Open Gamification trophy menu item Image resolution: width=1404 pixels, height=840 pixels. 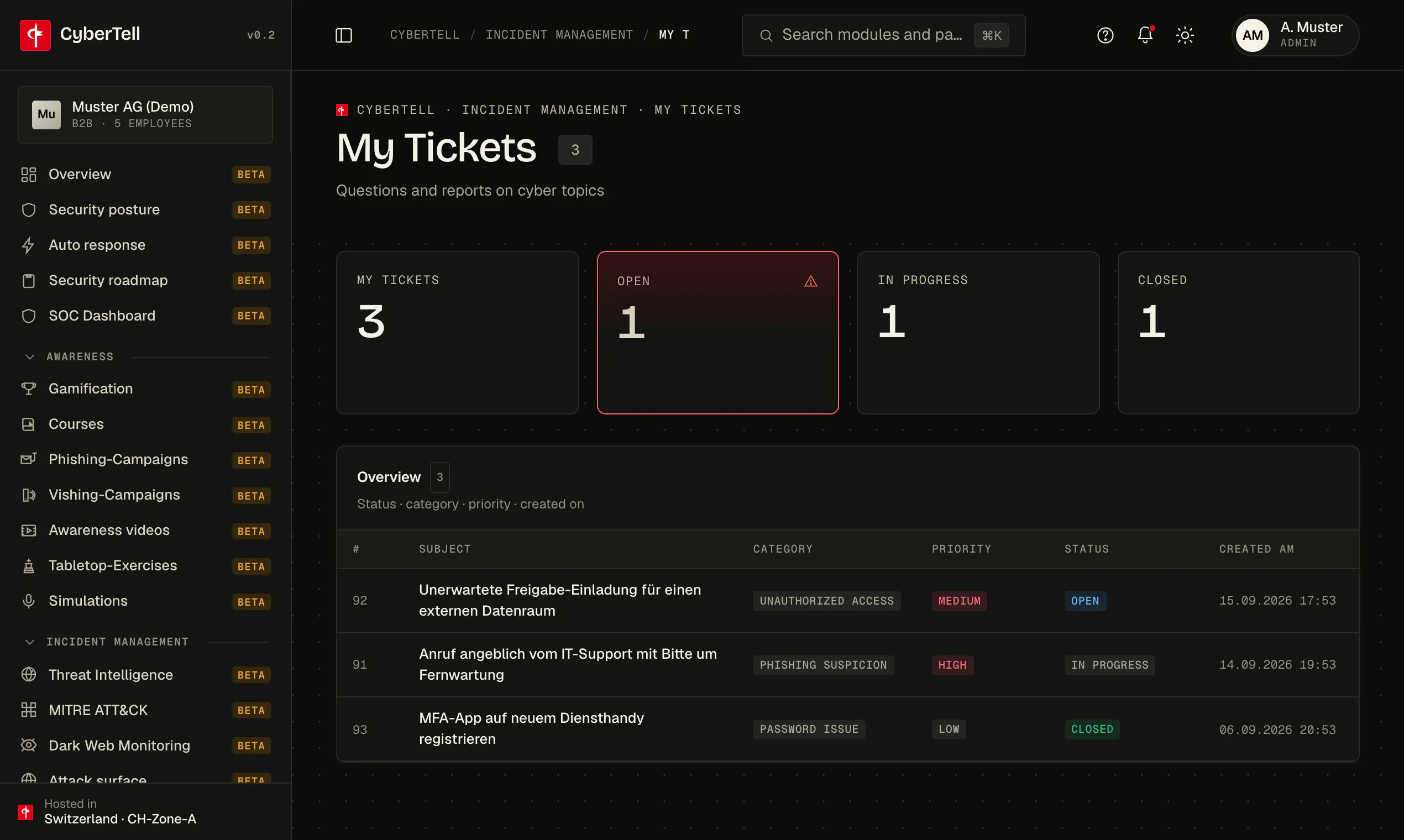[x=145, y=389]
